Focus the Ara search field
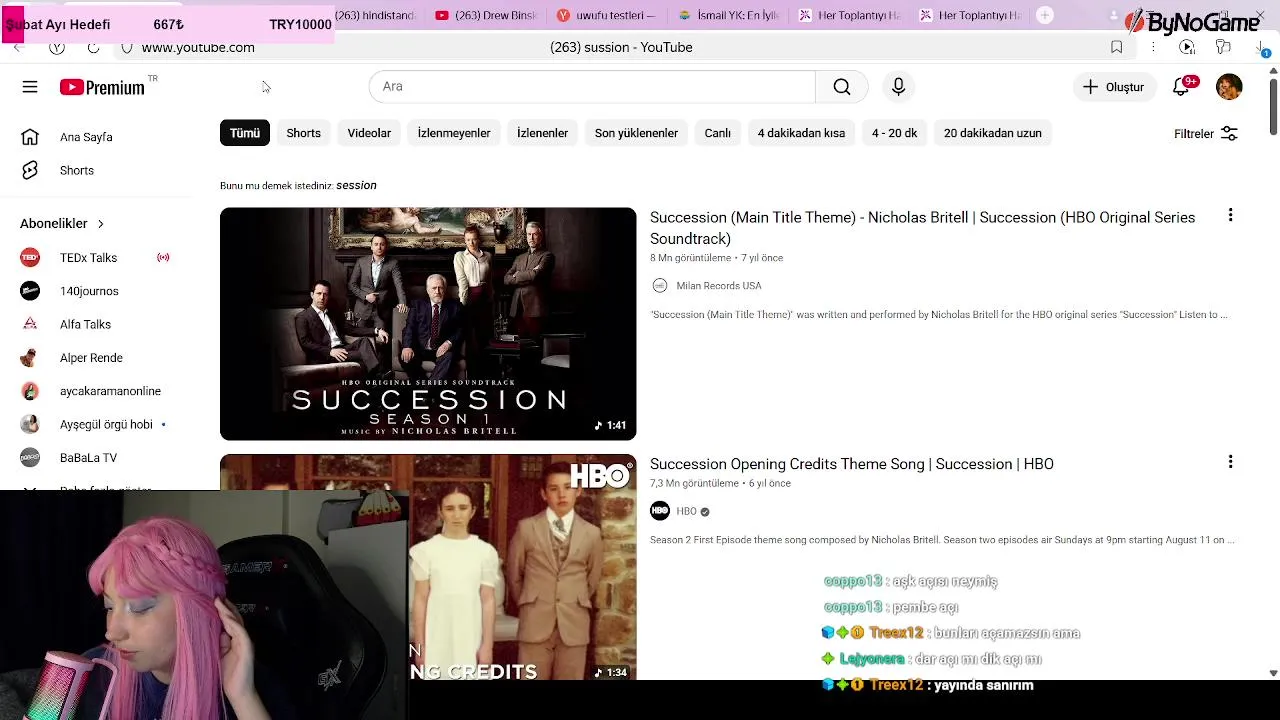Viewport: 1280px width, 720px height. point(592,87)
